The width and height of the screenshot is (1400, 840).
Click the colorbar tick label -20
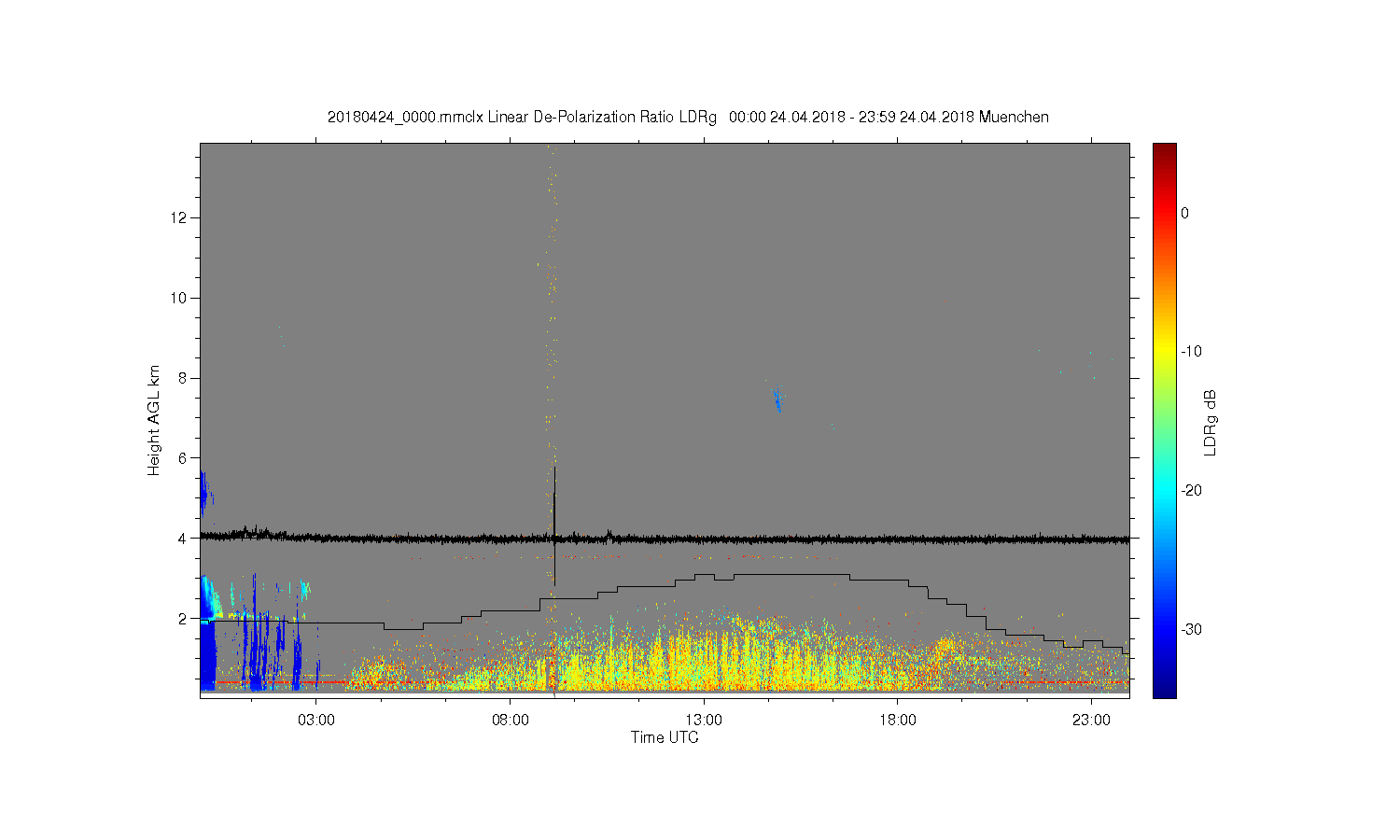1191,491
